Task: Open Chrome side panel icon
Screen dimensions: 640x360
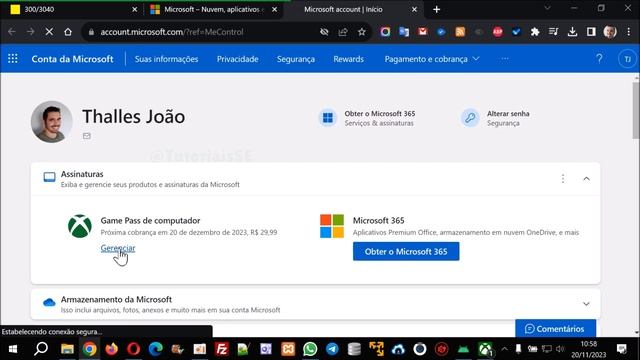Action: (591, 32)
